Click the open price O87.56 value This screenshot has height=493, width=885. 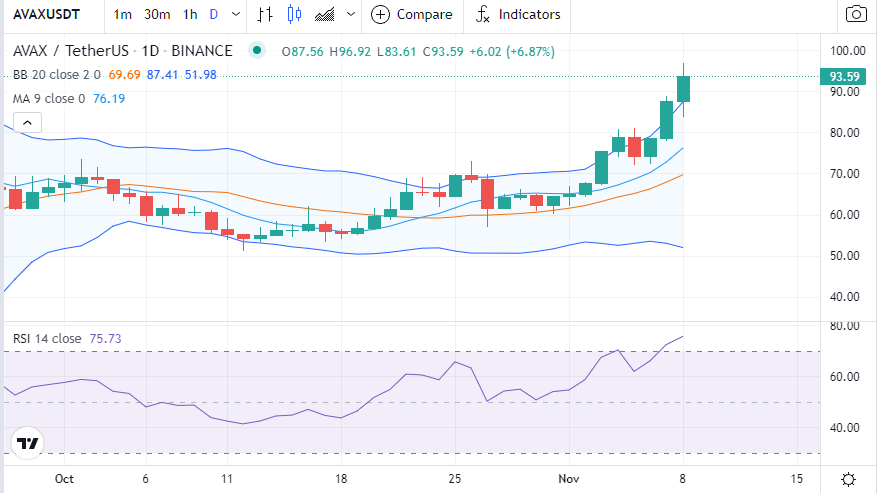[303, 51]
